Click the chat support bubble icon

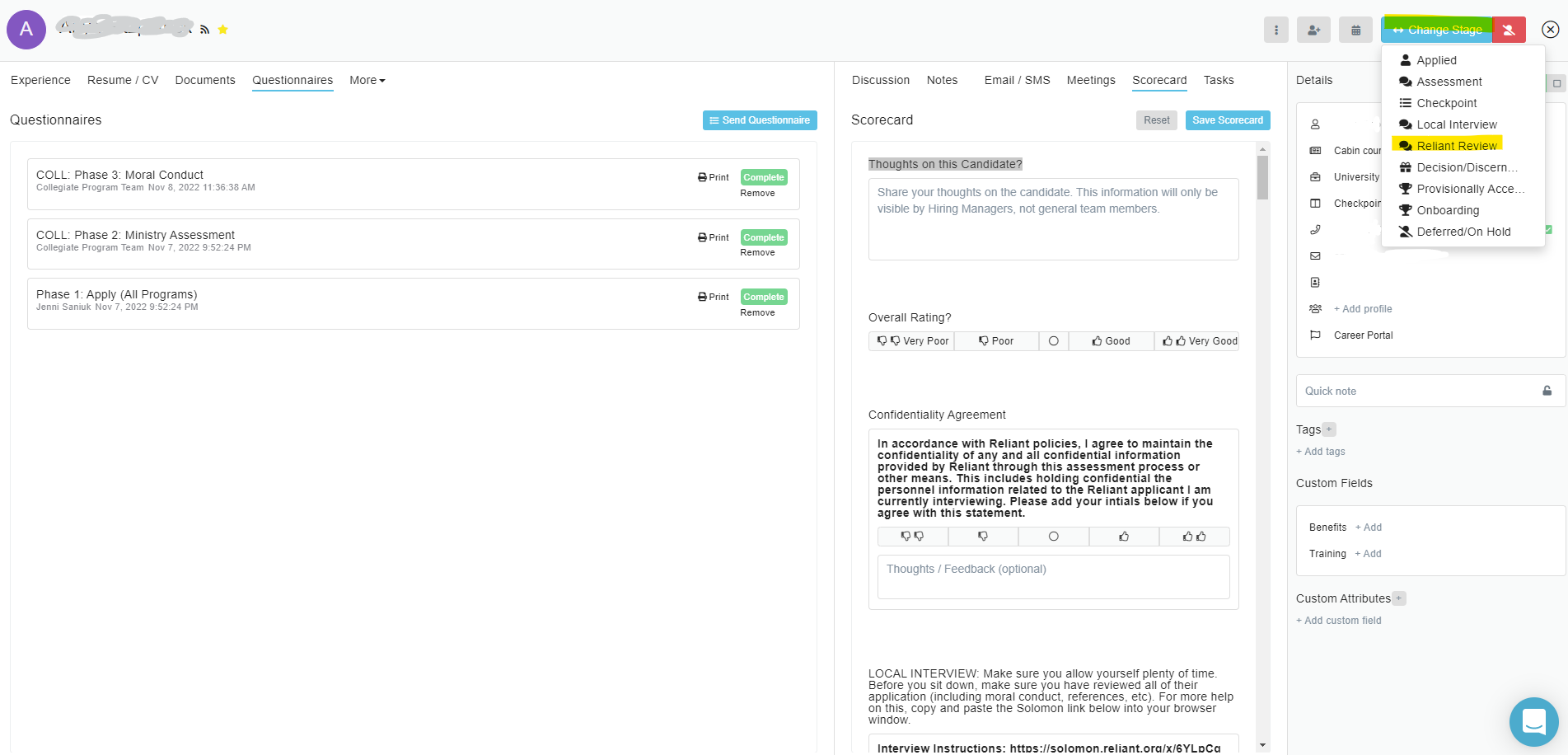pyautogui.click(x=1533, y=721)
